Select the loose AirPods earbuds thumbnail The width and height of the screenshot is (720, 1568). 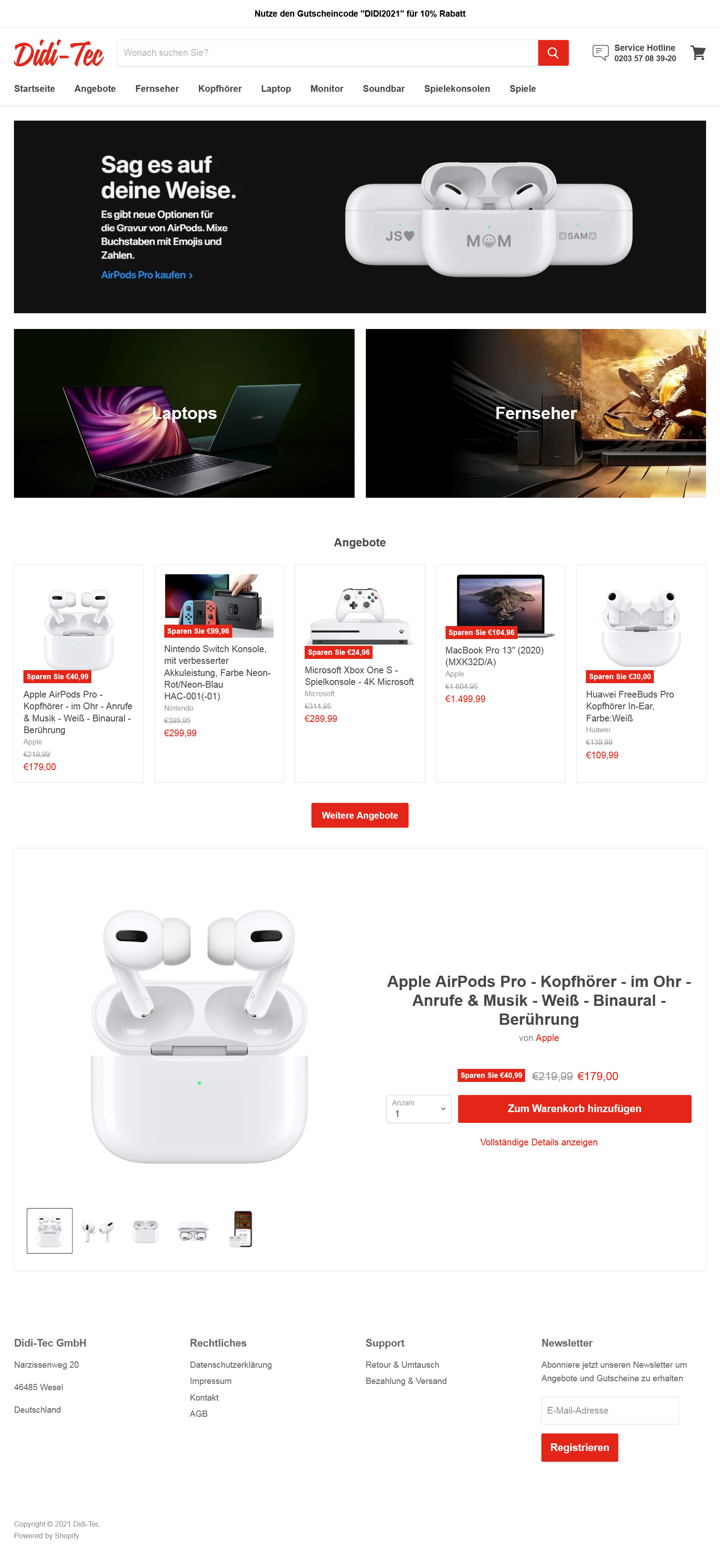tap(97, 1230)
